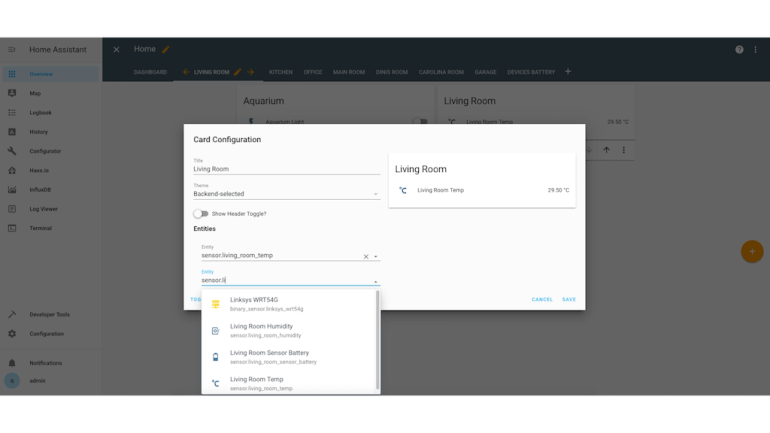Open Hass.io in the sidebar
The image size is (770, 433).
(51, 170)
